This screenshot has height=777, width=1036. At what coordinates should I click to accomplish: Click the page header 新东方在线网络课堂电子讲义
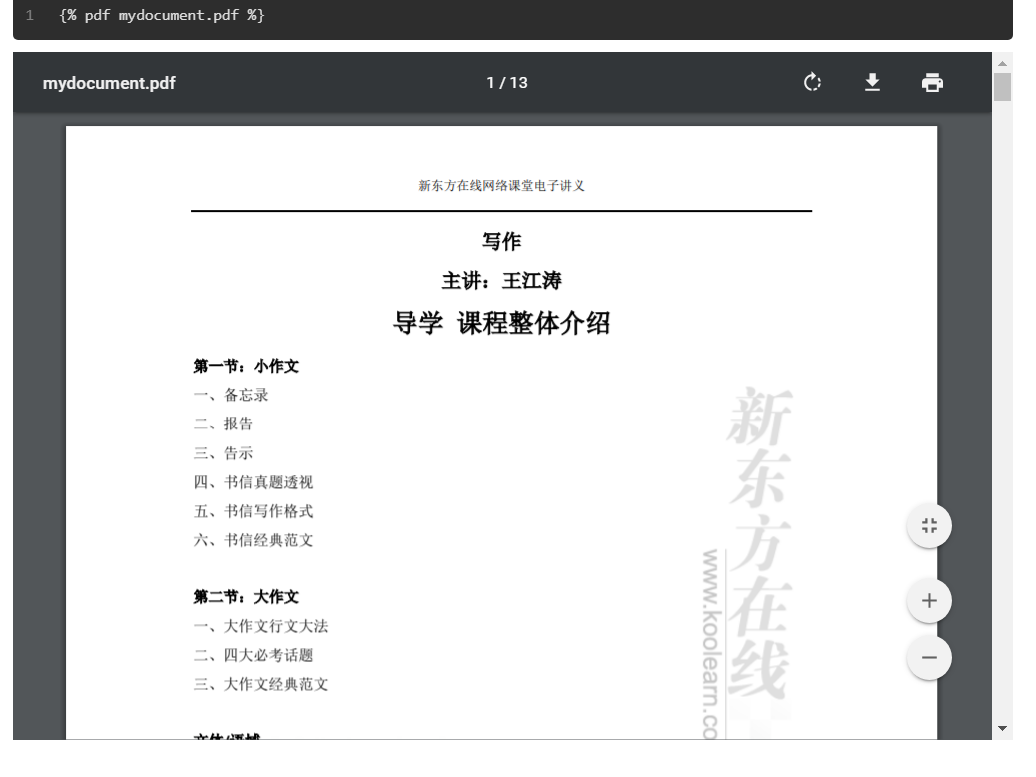pos(501,186)
